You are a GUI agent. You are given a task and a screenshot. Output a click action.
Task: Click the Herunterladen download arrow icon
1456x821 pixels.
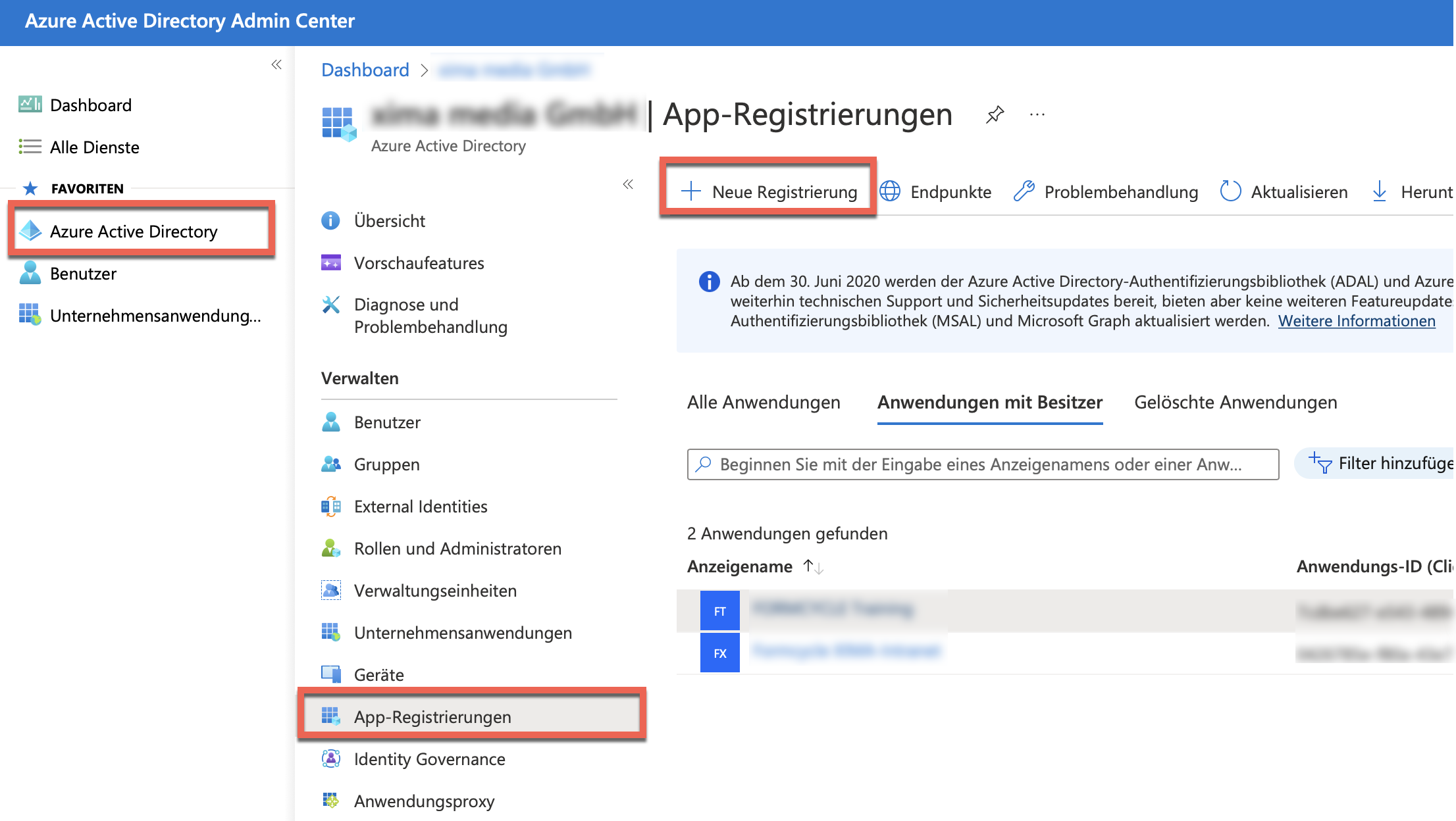tap(1380, 191)
